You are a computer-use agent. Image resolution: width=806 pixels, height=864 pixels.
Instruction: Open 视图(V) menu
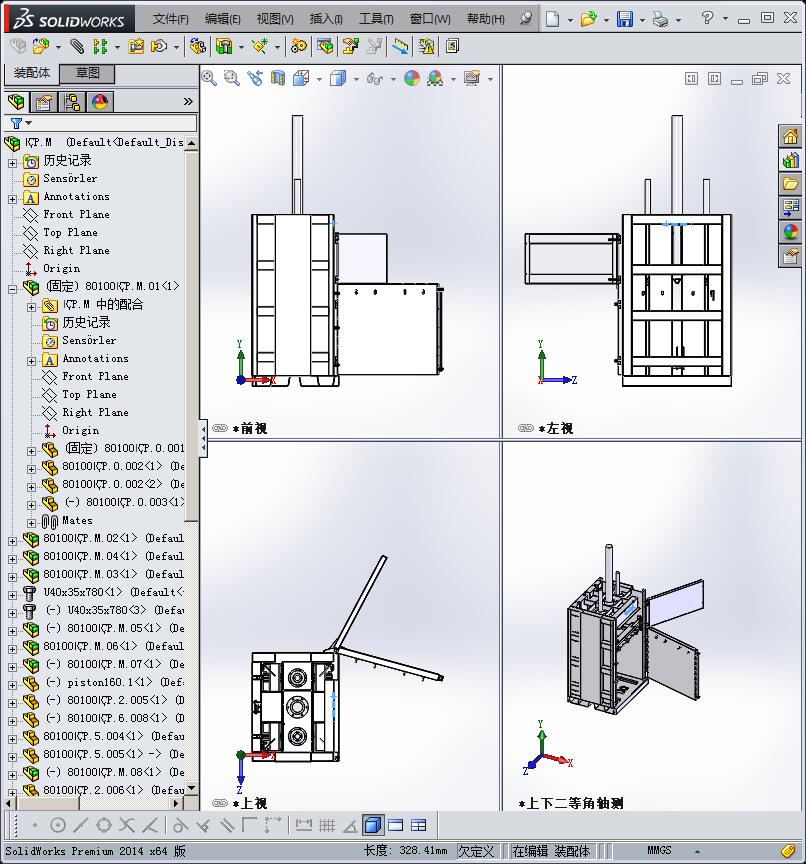point(275,19)
